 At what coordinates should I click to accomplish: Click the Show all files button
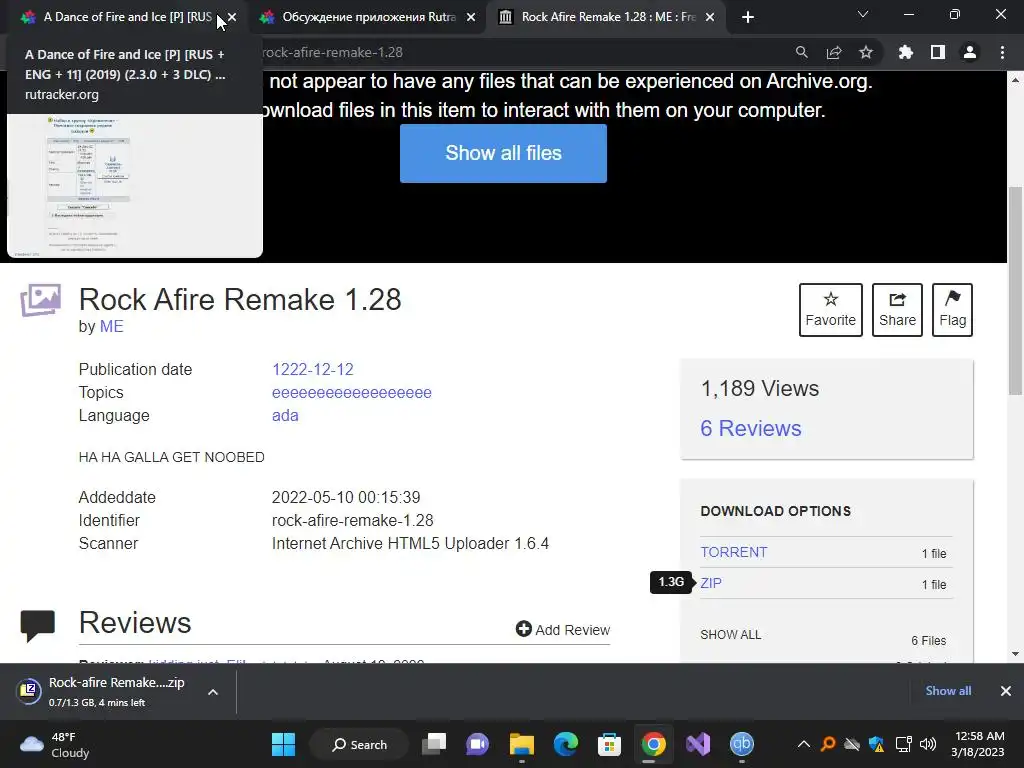(503, 153)
